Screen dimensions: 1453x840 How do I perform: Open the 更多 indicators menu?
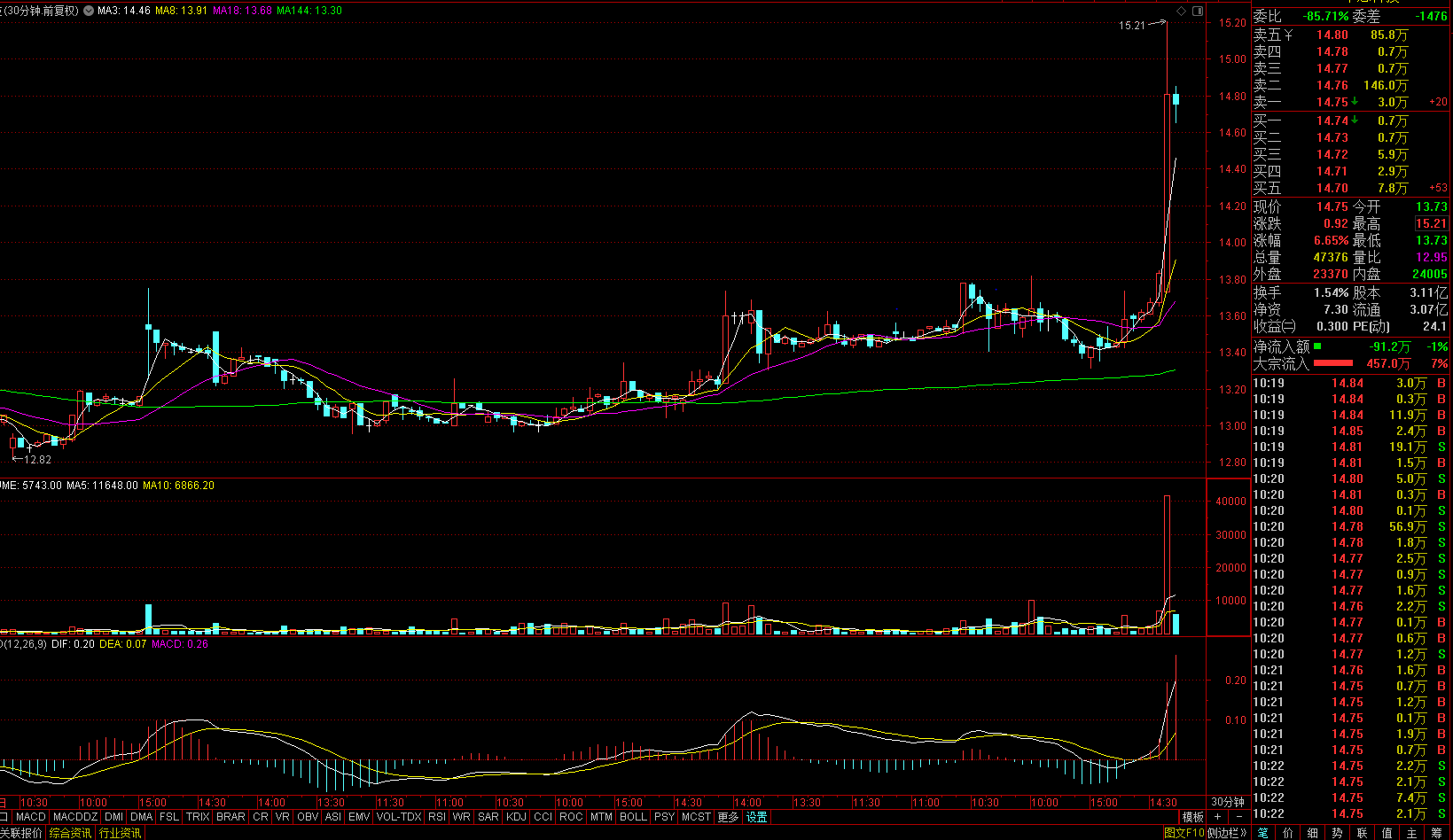(728, 817)
